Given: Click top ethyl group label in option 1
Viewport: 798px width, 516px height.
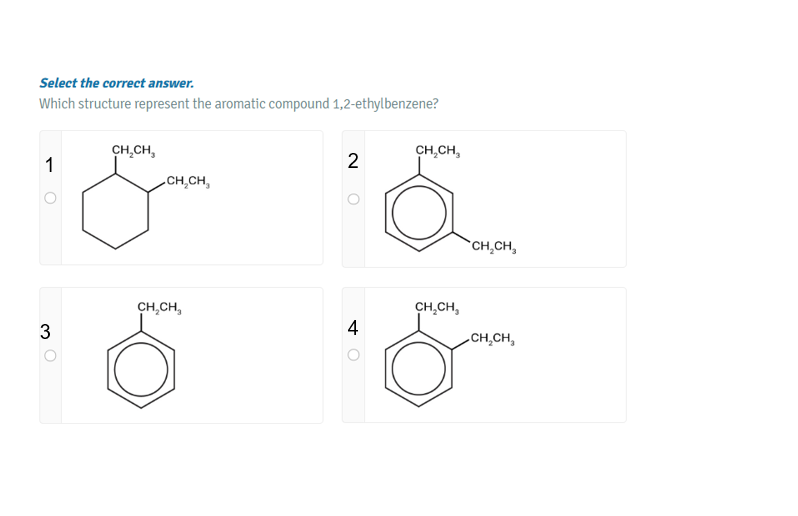Looking at the screenshot, I should (x=133, y=152).
